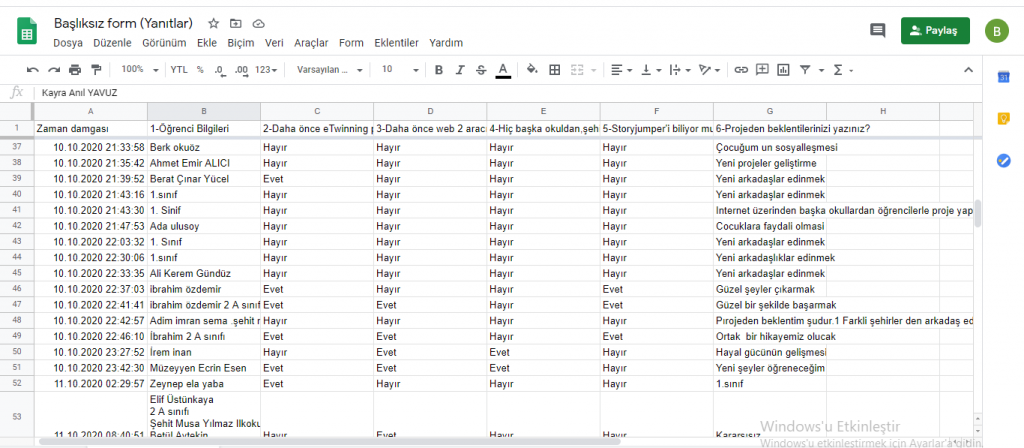Open the Veri menu

coord(273,43)
